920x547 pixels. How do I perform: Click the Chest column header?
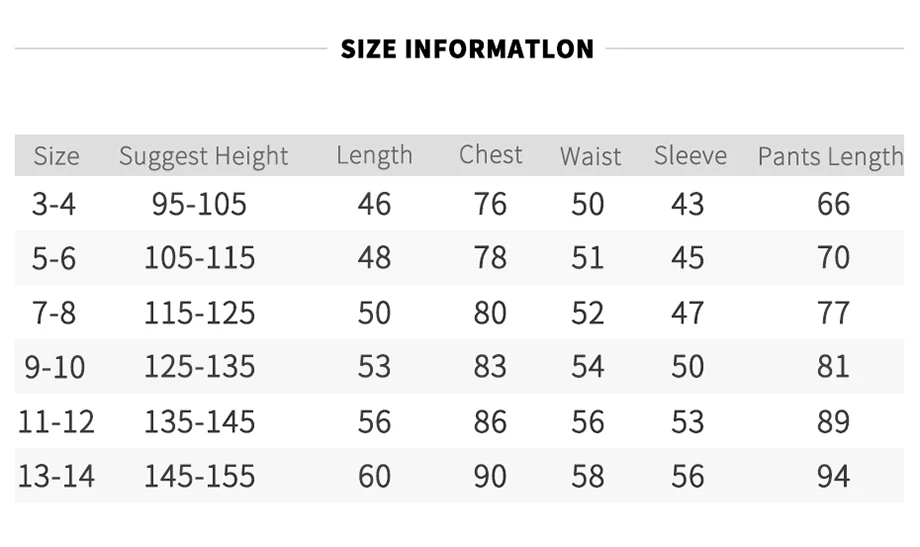[x=491, y=154]
